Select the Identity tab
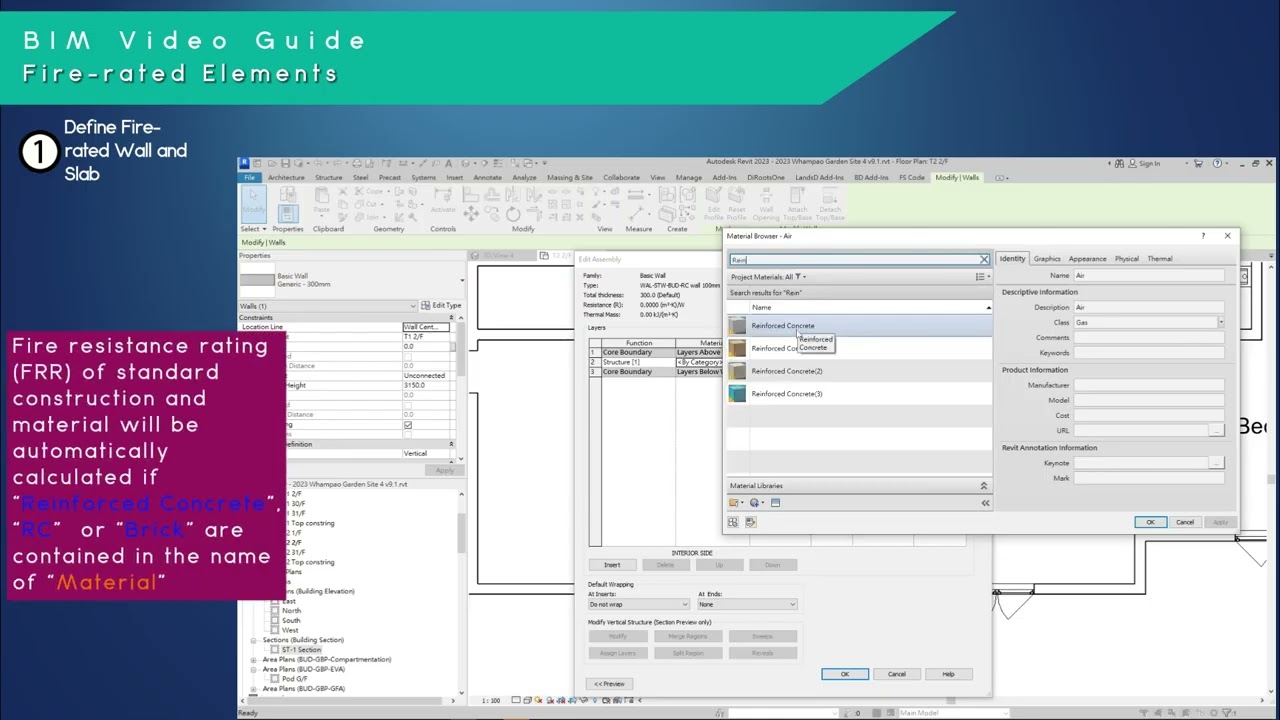This screenshot has width=1280, height=720. pos(1012,259)
